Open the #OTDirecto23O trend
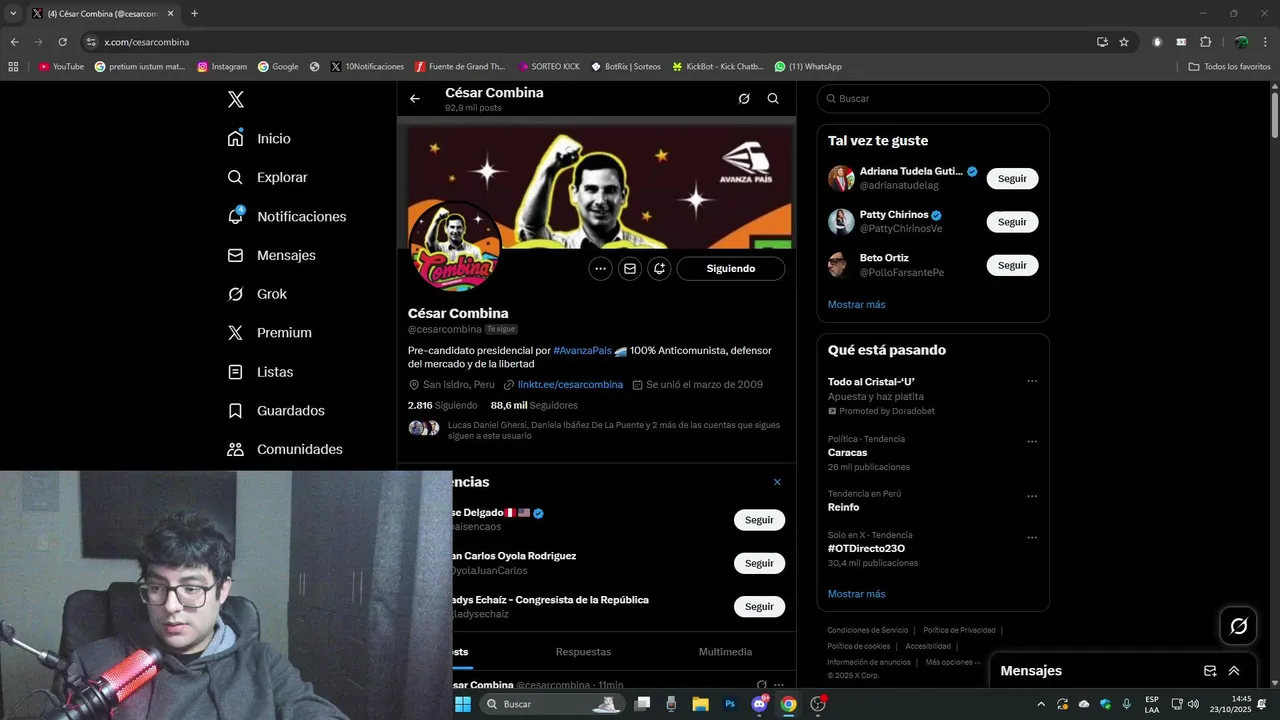The image size is (1280, 720). click(x=866, y=548)
